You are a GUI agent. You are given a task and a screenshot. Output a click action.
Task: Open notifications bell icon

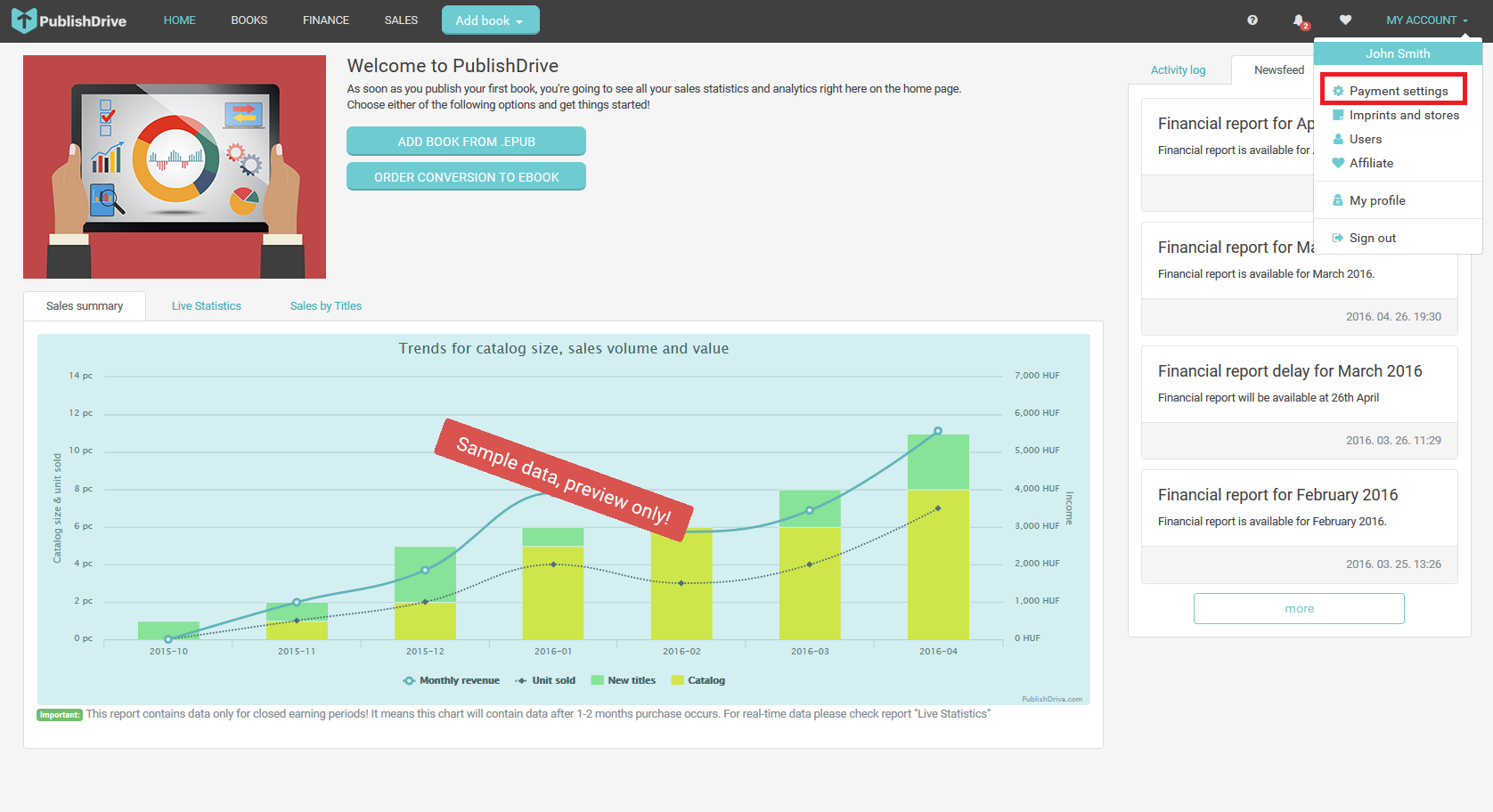[x=1299, y=20]
